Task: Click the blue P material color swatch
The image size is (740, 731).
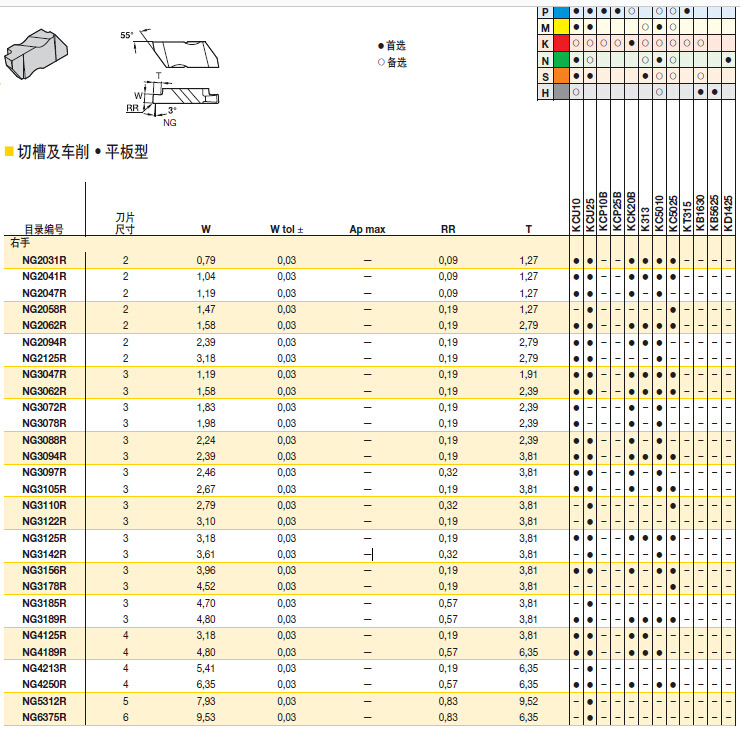Action: point(561,11)
